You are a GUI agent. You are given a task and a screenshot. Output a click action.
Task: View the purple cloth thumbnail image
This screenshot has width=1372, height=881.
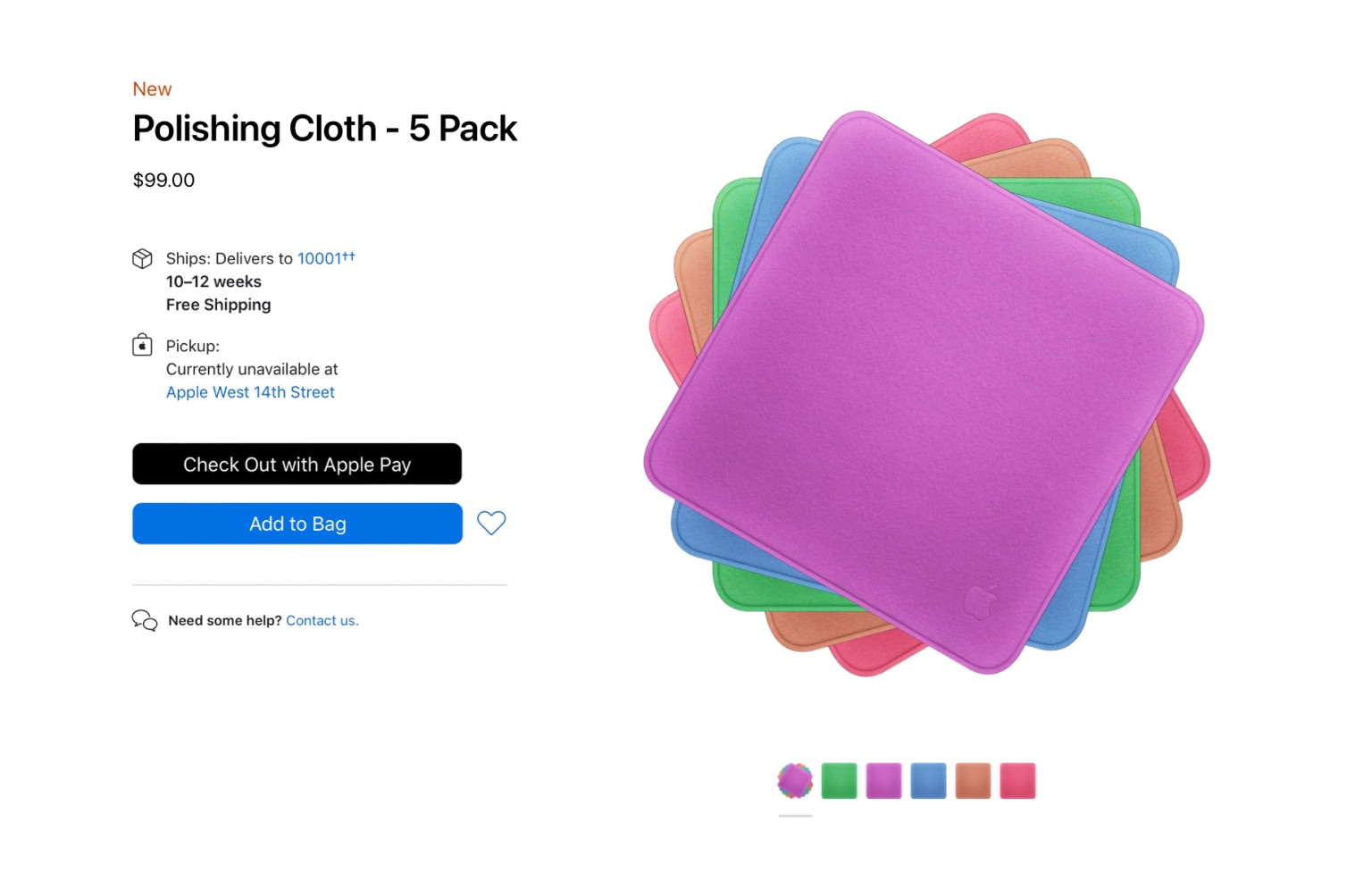tap(883, 781)
